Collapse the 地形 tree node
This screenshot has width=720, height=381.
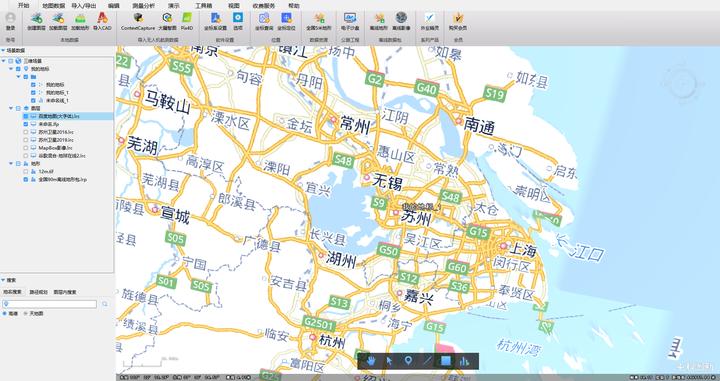coord(11,163)
